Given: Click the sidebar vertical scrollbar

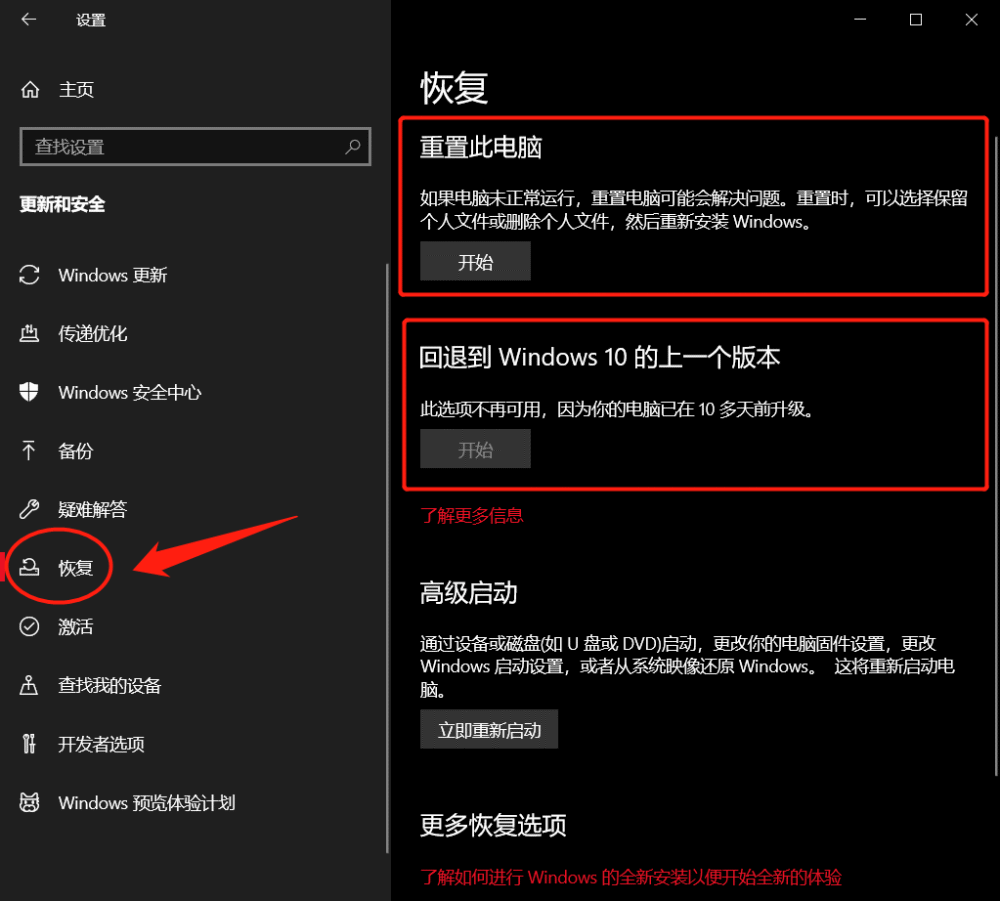Looking at the screenshot, I should tap(387, 558).
